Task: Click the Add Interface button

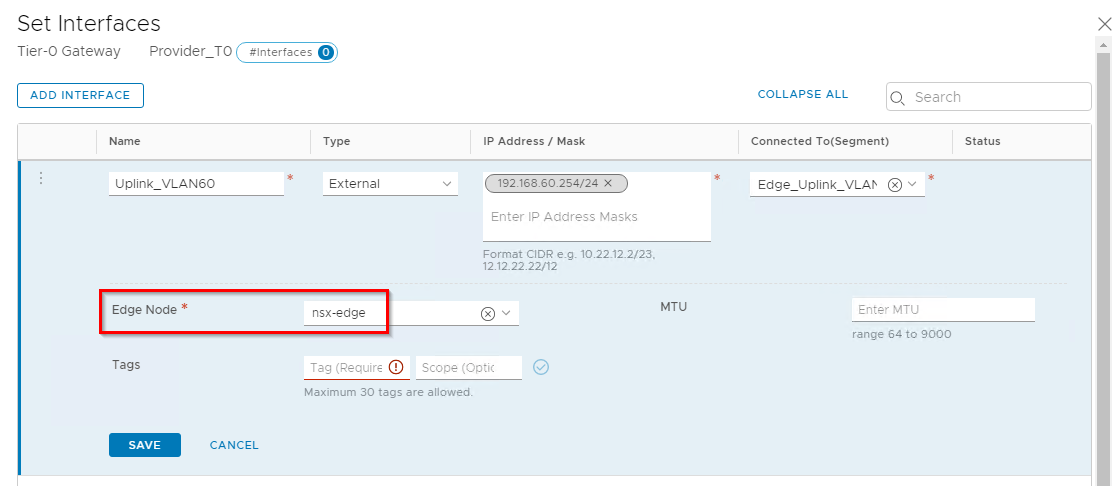Action: click(x=80, y=95)
